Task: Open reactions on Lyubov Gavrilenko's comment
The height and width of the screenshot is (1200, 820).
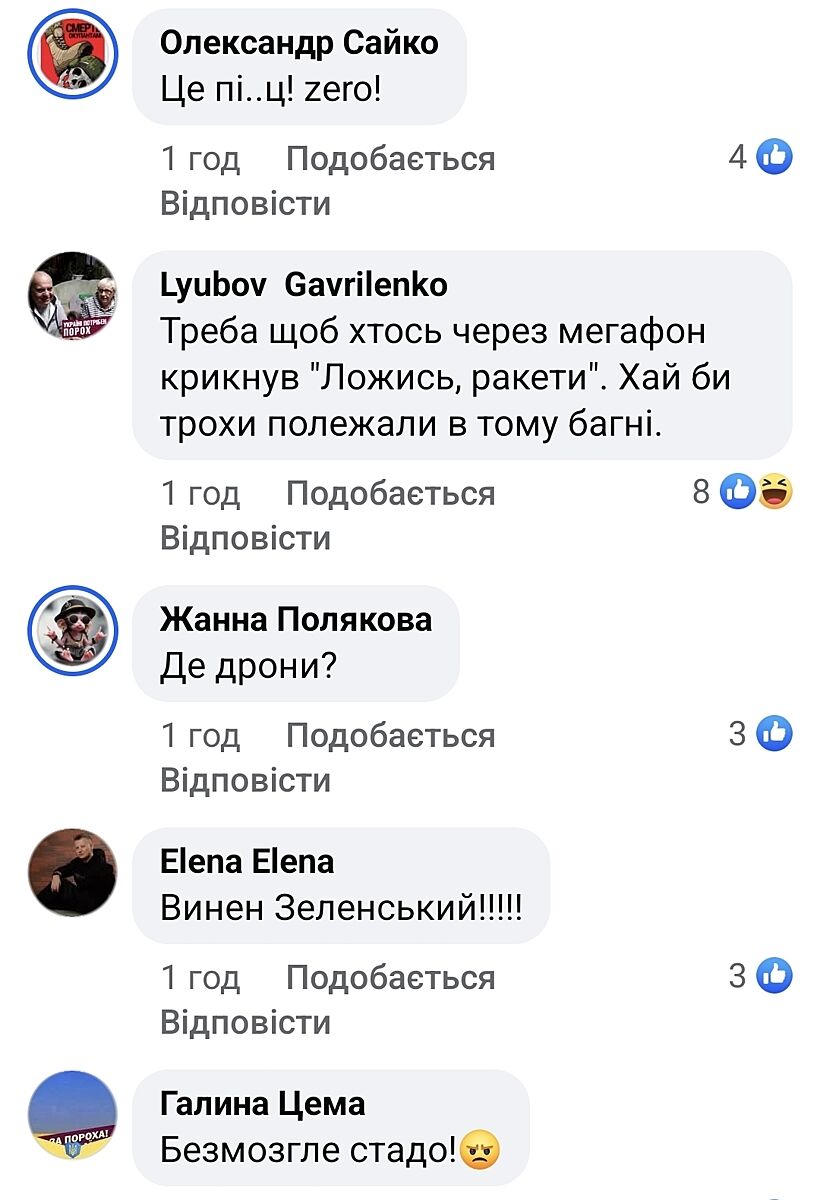Action: coord(755,491)
